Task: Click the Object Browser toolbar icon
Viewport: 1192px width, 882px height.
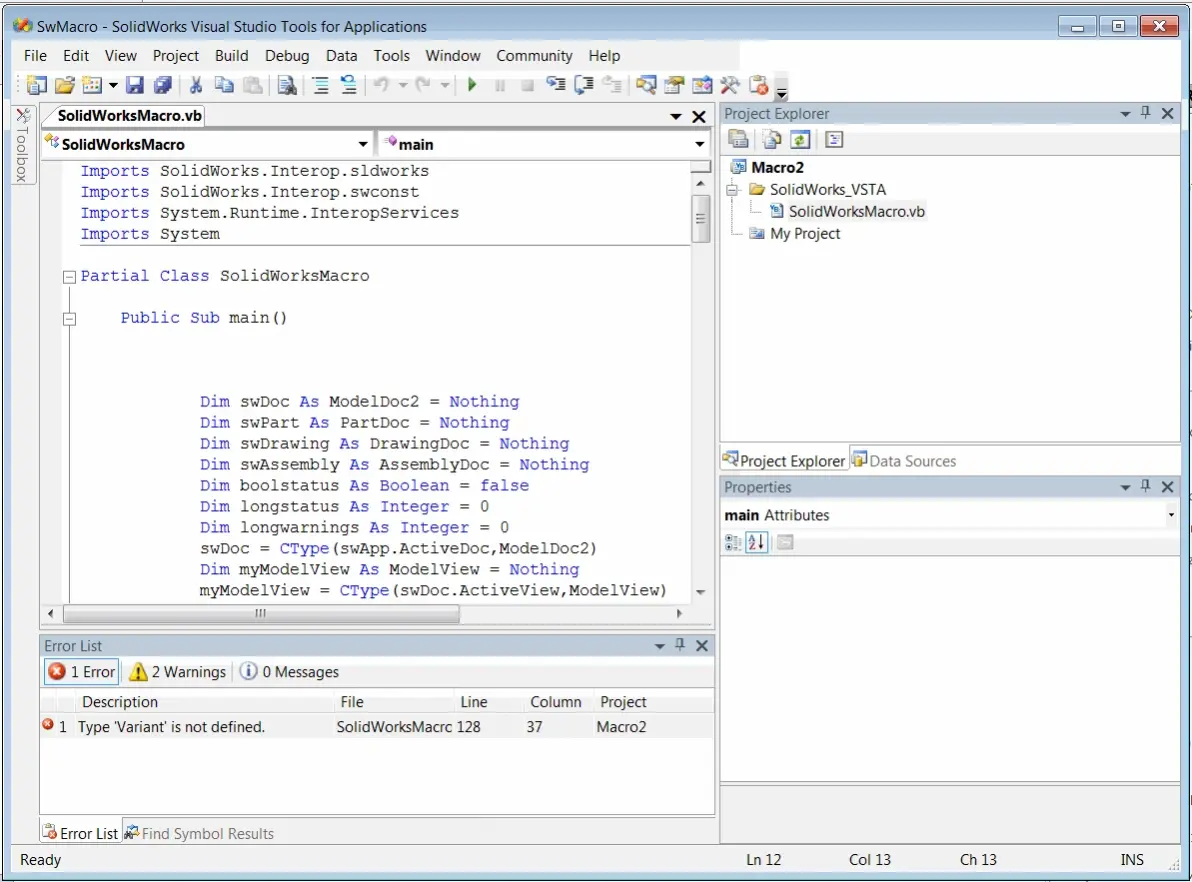Action: tap(702, 85)
